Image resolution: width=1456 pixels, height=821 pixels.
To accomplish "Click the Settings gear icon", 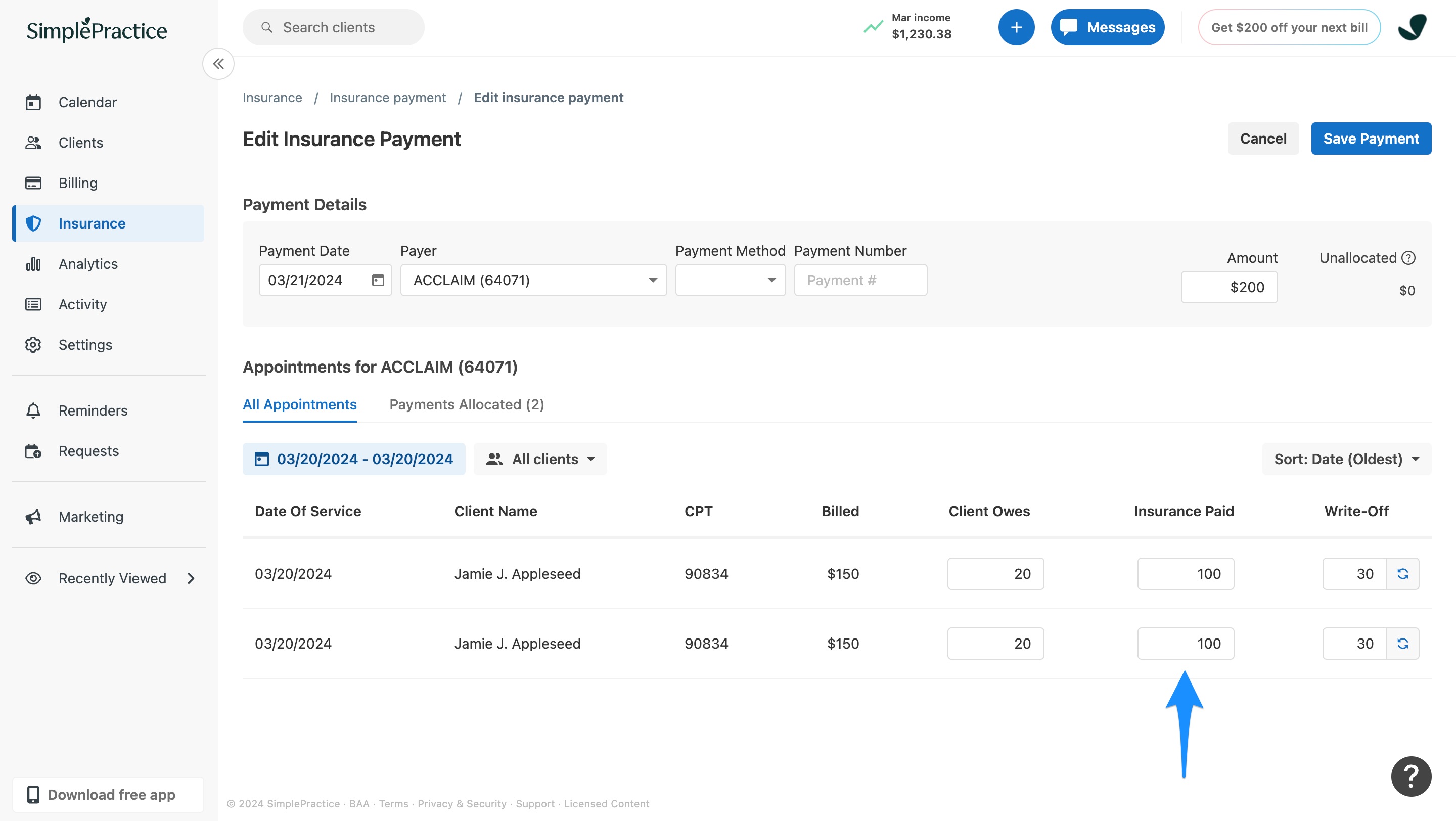I will pos(33,345).
